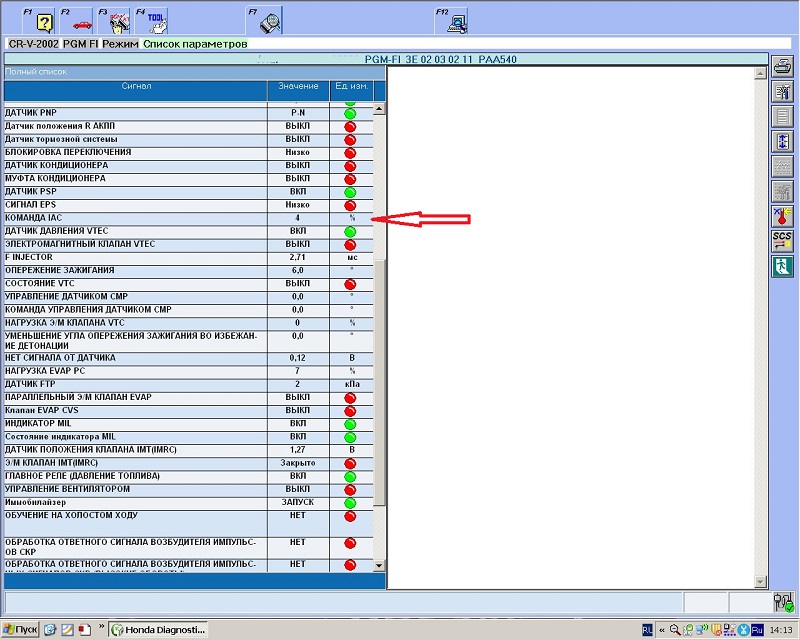Select the ДАТЧИК ДАВЛЕНИЯ VTEC row

(189, 232)
